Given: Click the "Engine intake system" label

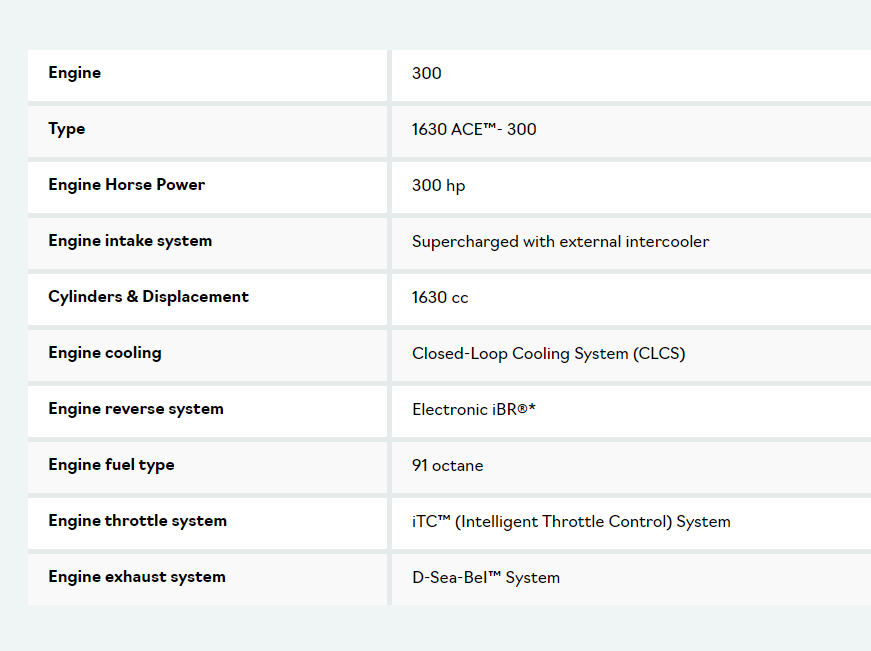Looking at the screenshot, I should pos(130,241).
